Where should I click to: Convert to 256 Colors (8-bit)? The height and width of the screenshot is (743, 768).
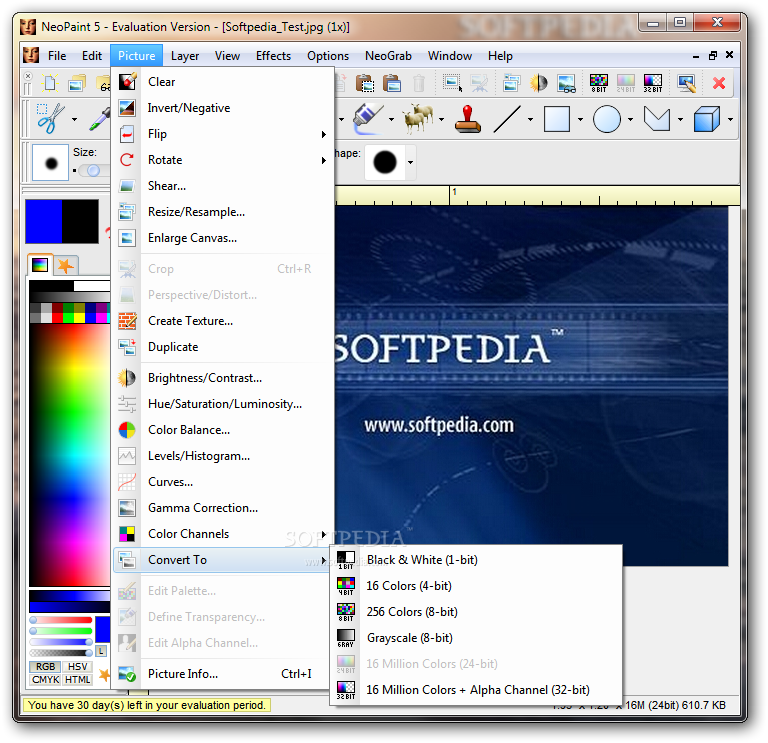476,612
